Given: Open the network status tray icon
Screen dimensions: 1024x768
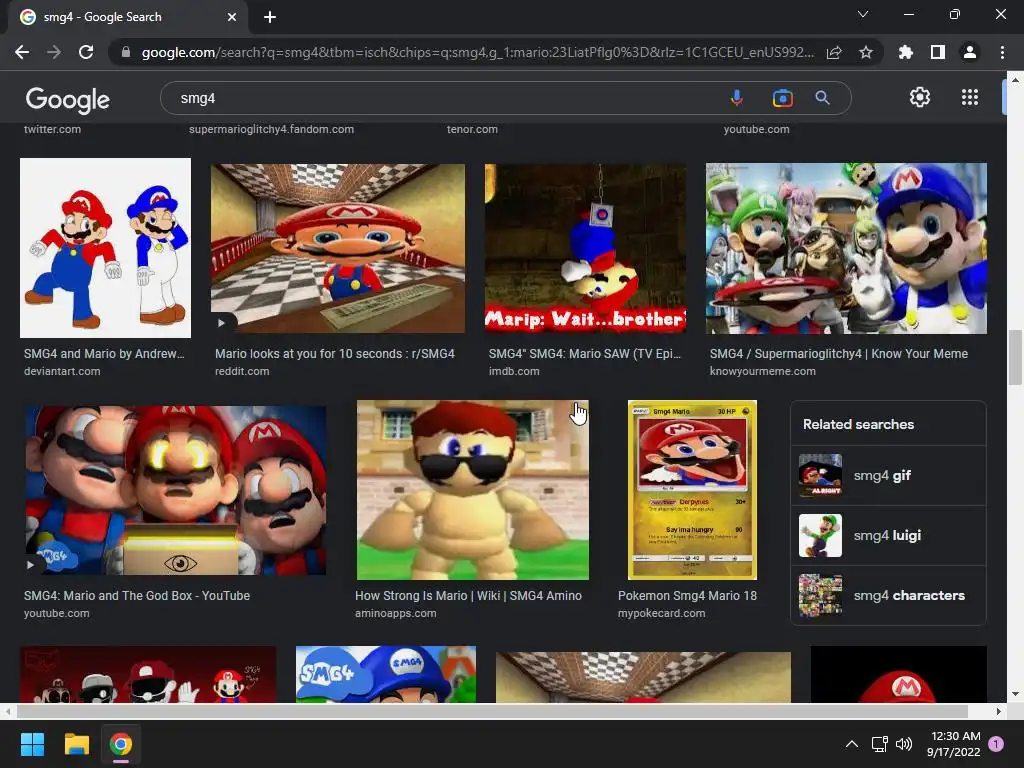Looking at the screenshot, I should pos(879,744).
